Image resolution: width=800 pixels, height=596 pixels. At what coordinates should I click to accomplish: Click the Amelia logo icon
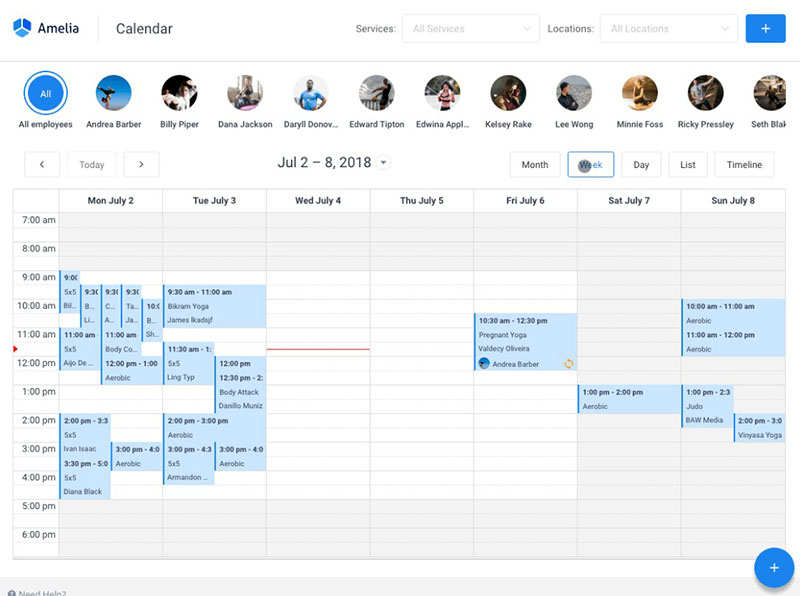[x=22, y=28]
